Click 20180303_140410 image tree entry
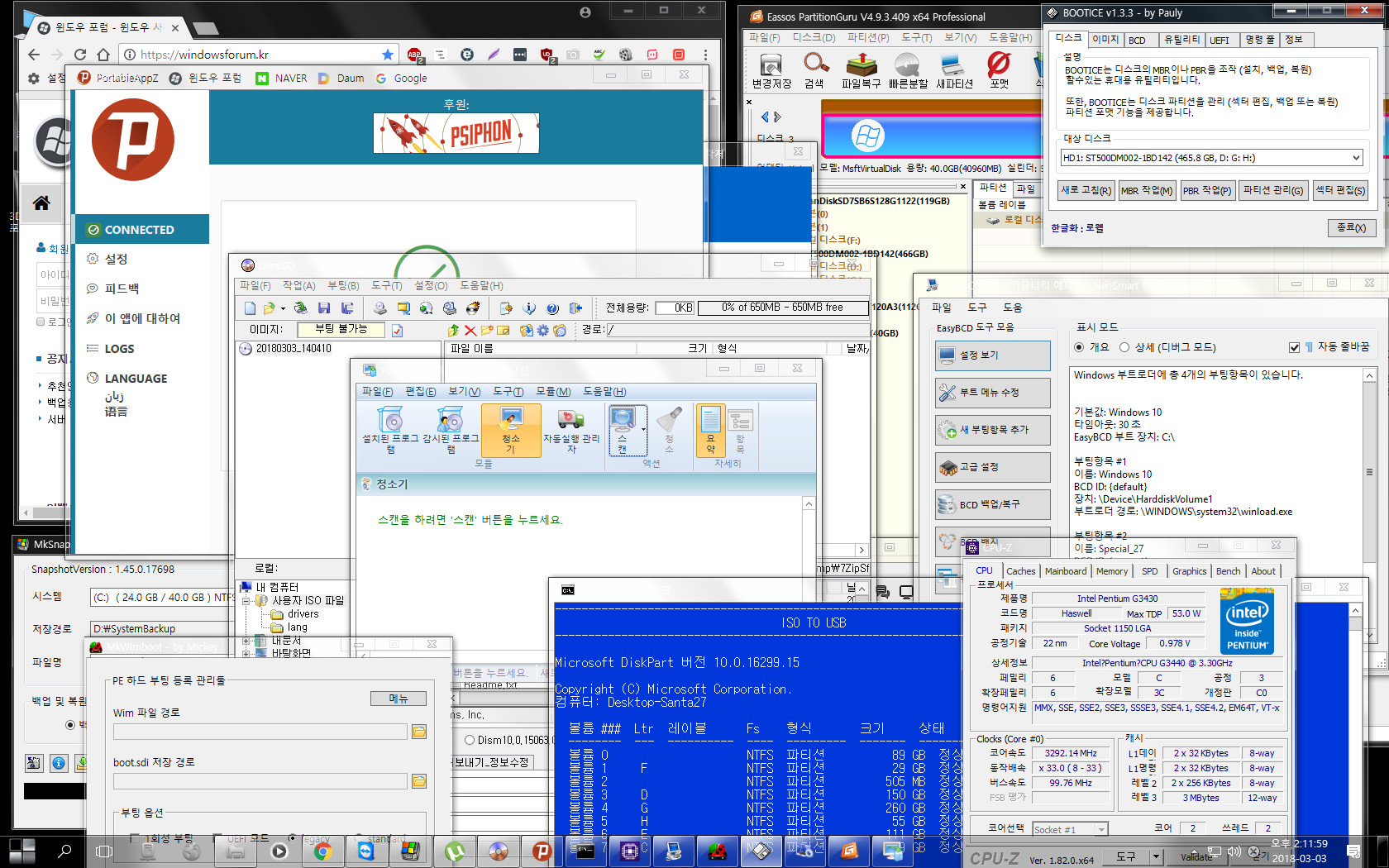The width and height of the screenshot is (1389, 868). click(x=293, y=349)
